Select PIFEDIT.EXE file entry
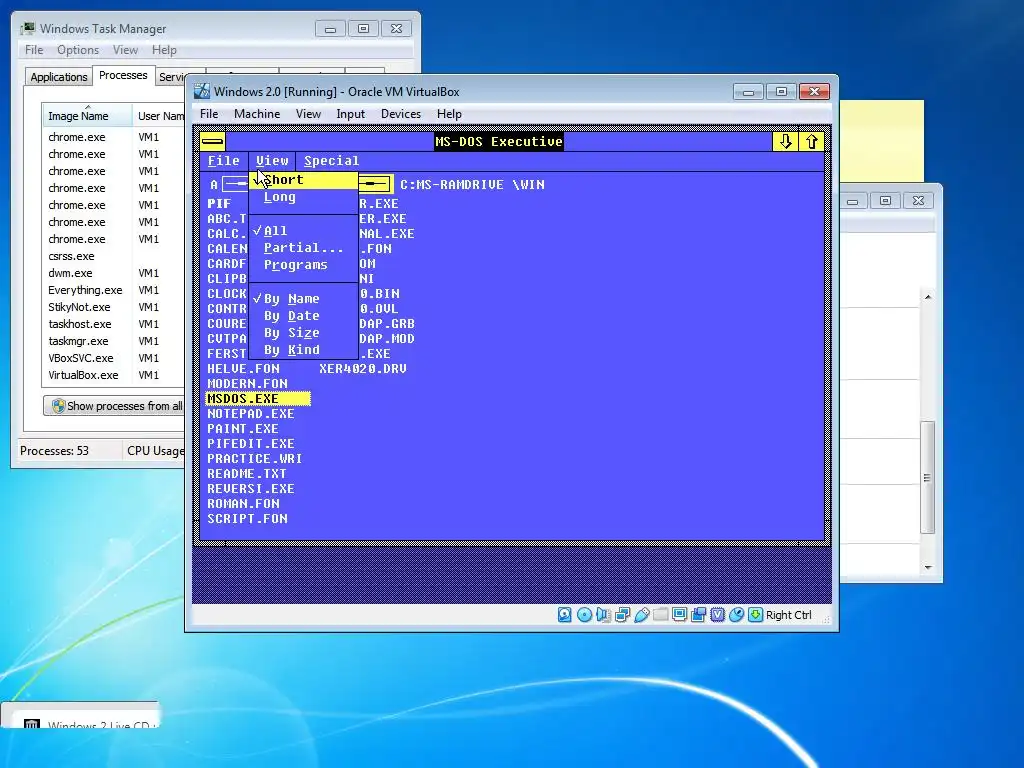Screen dimensions: 1024x768 [x=251, y=443]
